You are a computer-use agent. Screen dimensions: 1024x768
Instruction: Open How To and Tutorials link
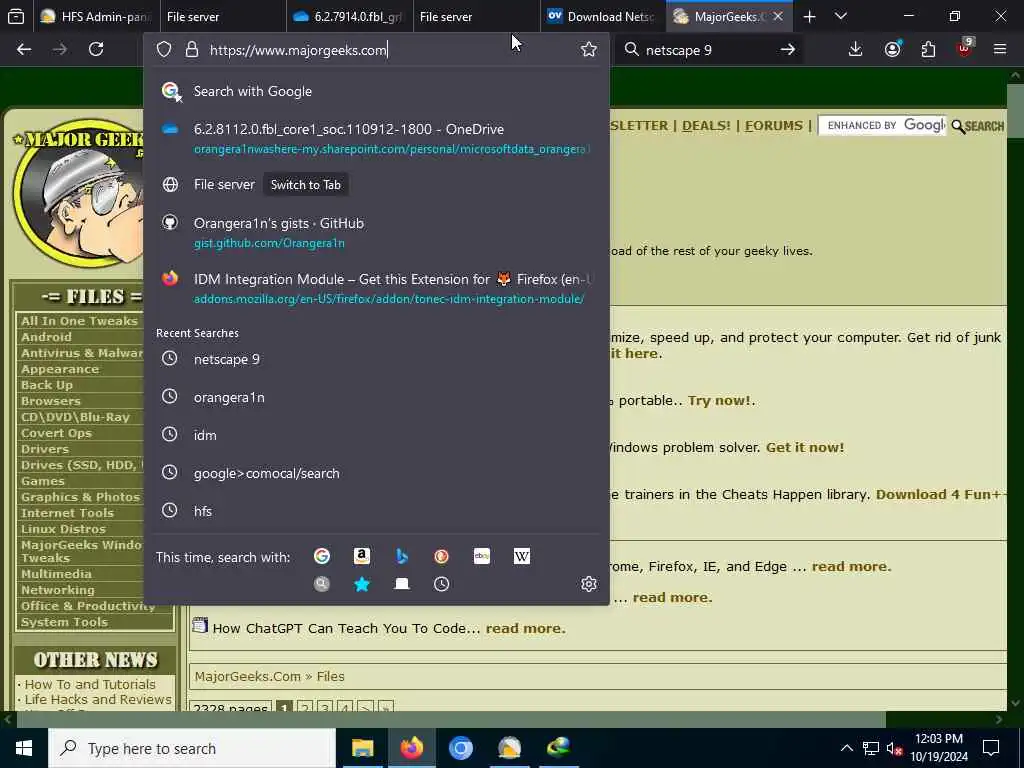(x=90, y=684)
